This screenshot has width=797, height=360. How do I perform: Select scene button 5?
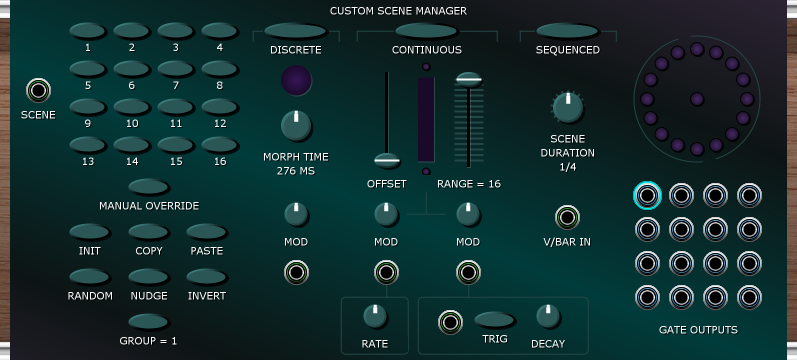(x=87, y=68)
